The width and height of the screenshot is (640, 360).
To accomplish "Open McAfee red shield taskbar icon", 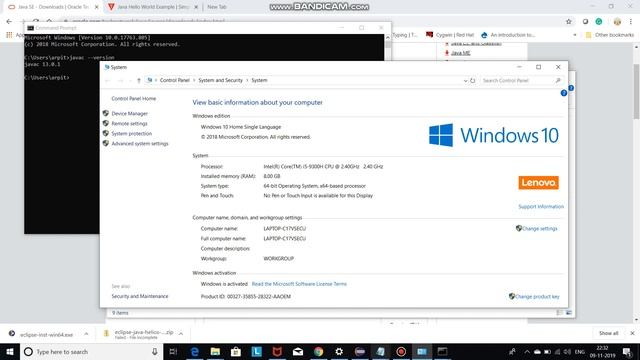I will click(277, 351).
